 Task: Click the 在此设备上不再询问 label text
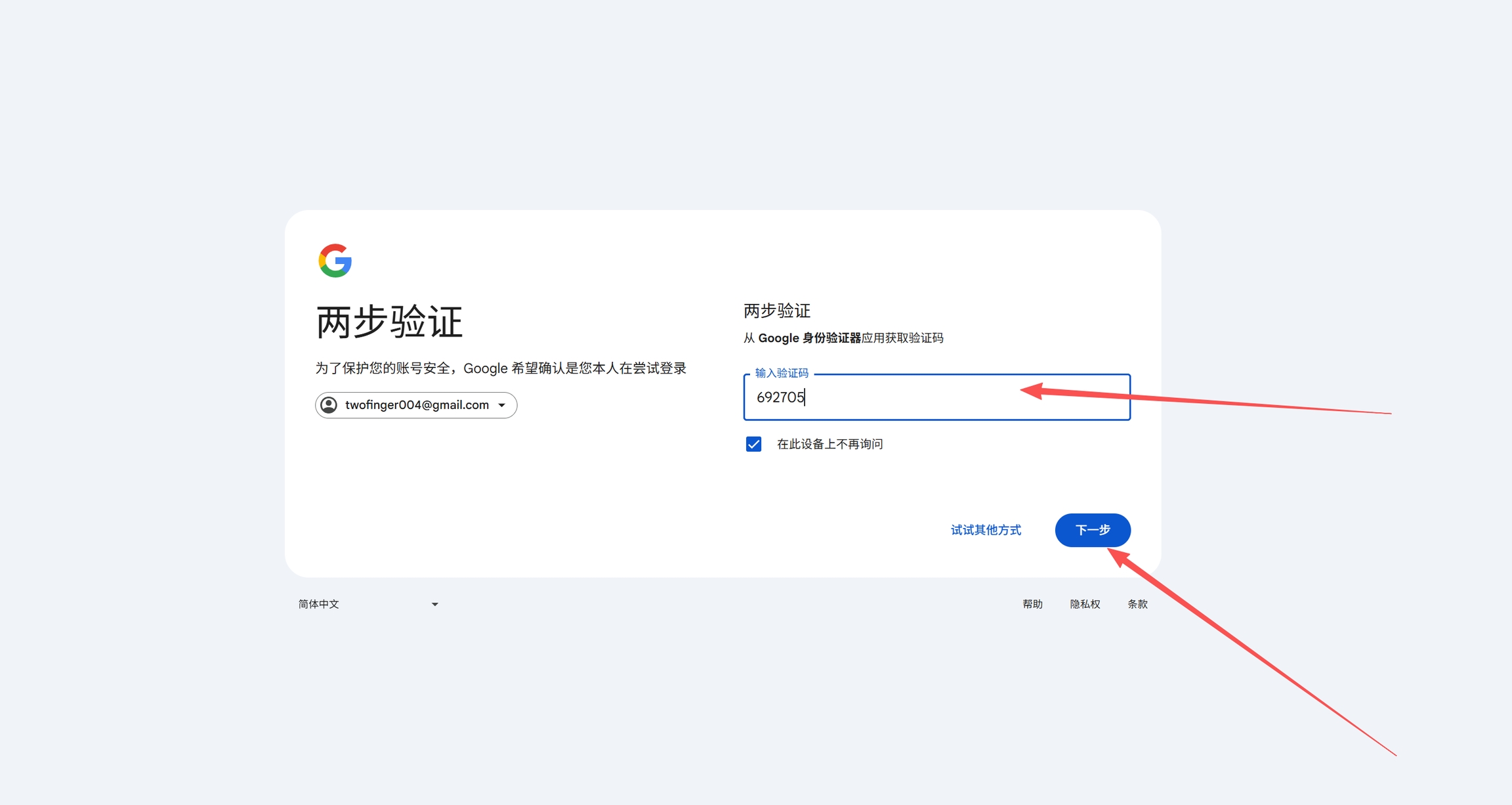(x=829, y=445)
